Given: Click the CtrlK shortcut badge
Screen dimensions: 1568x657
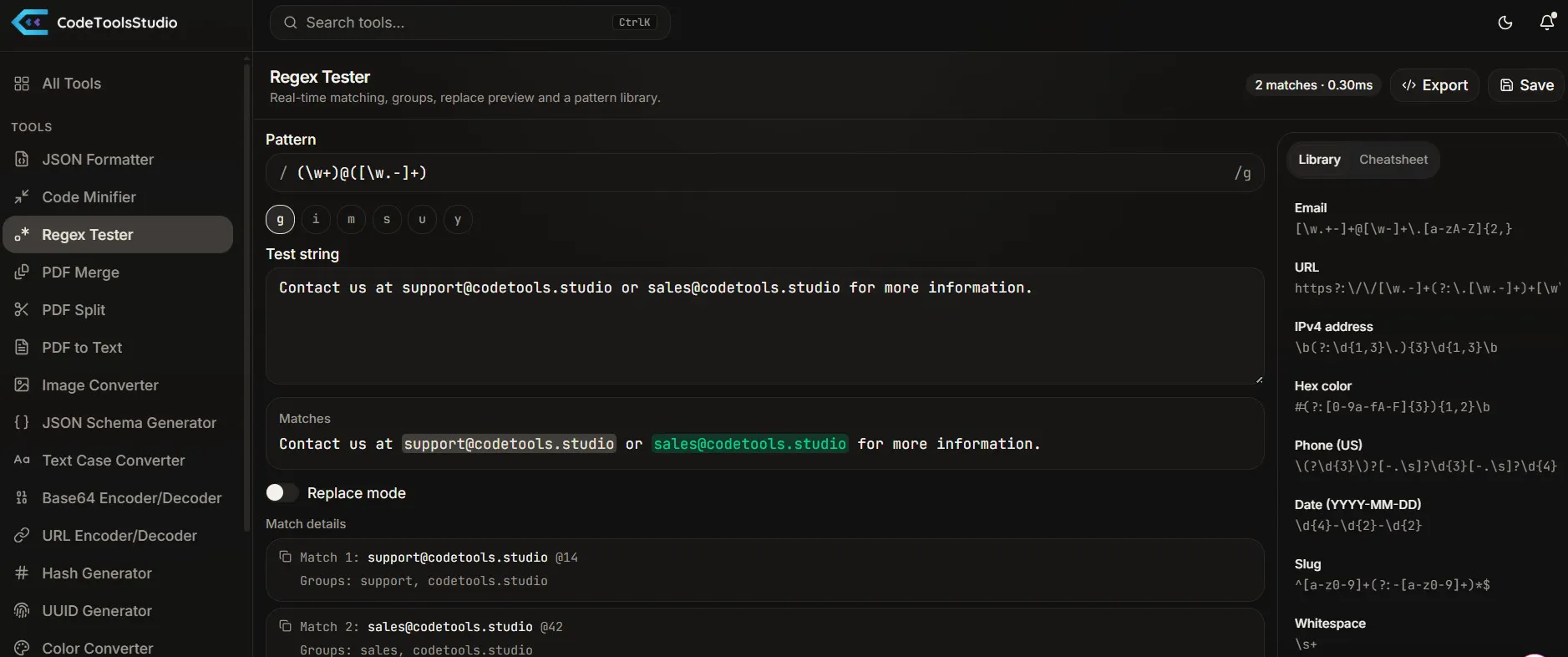Looking at the screenshot, I should pos(635,23).
